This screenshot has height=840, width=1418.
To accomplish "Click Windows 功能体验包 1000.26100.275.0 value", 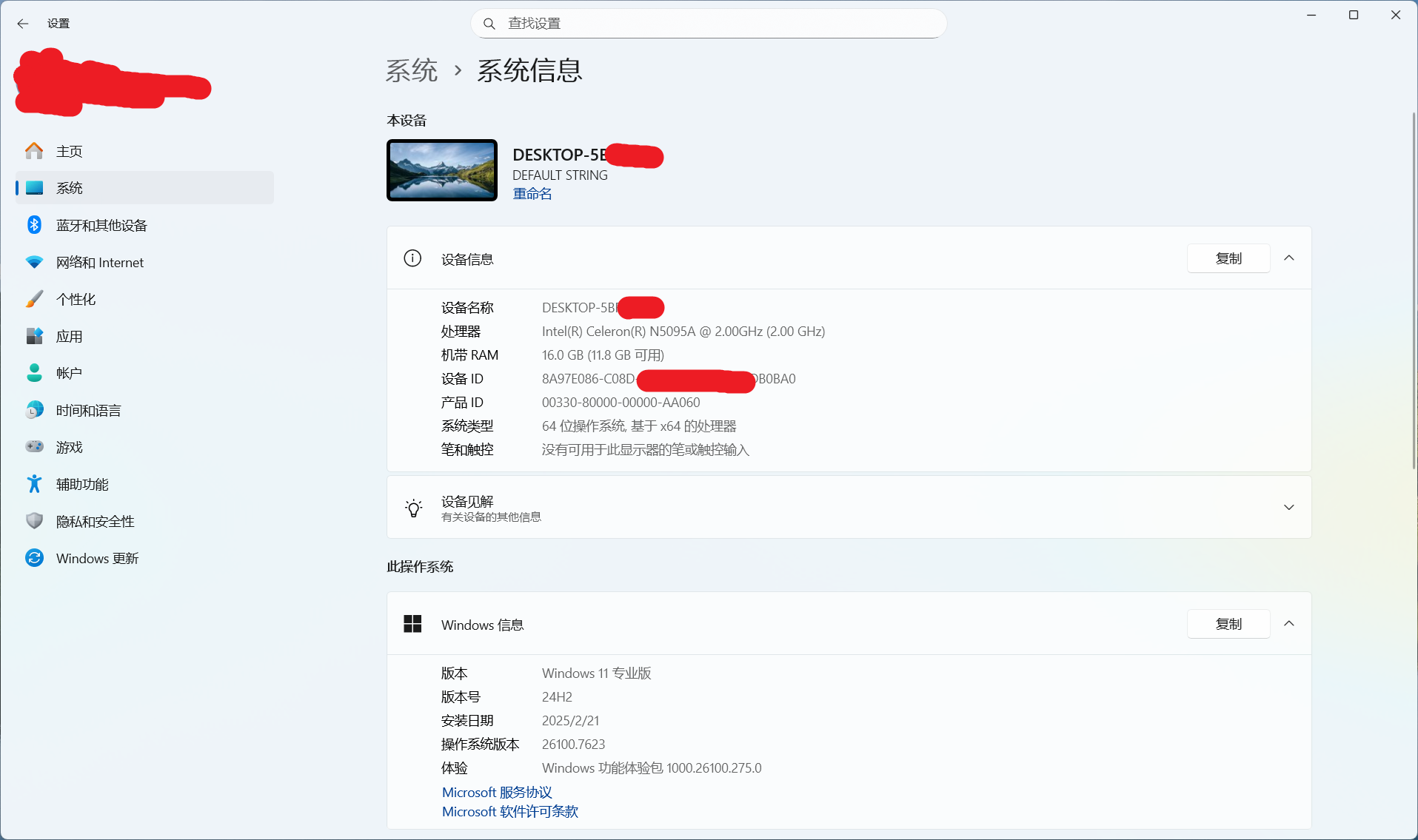I will [652, 768].
